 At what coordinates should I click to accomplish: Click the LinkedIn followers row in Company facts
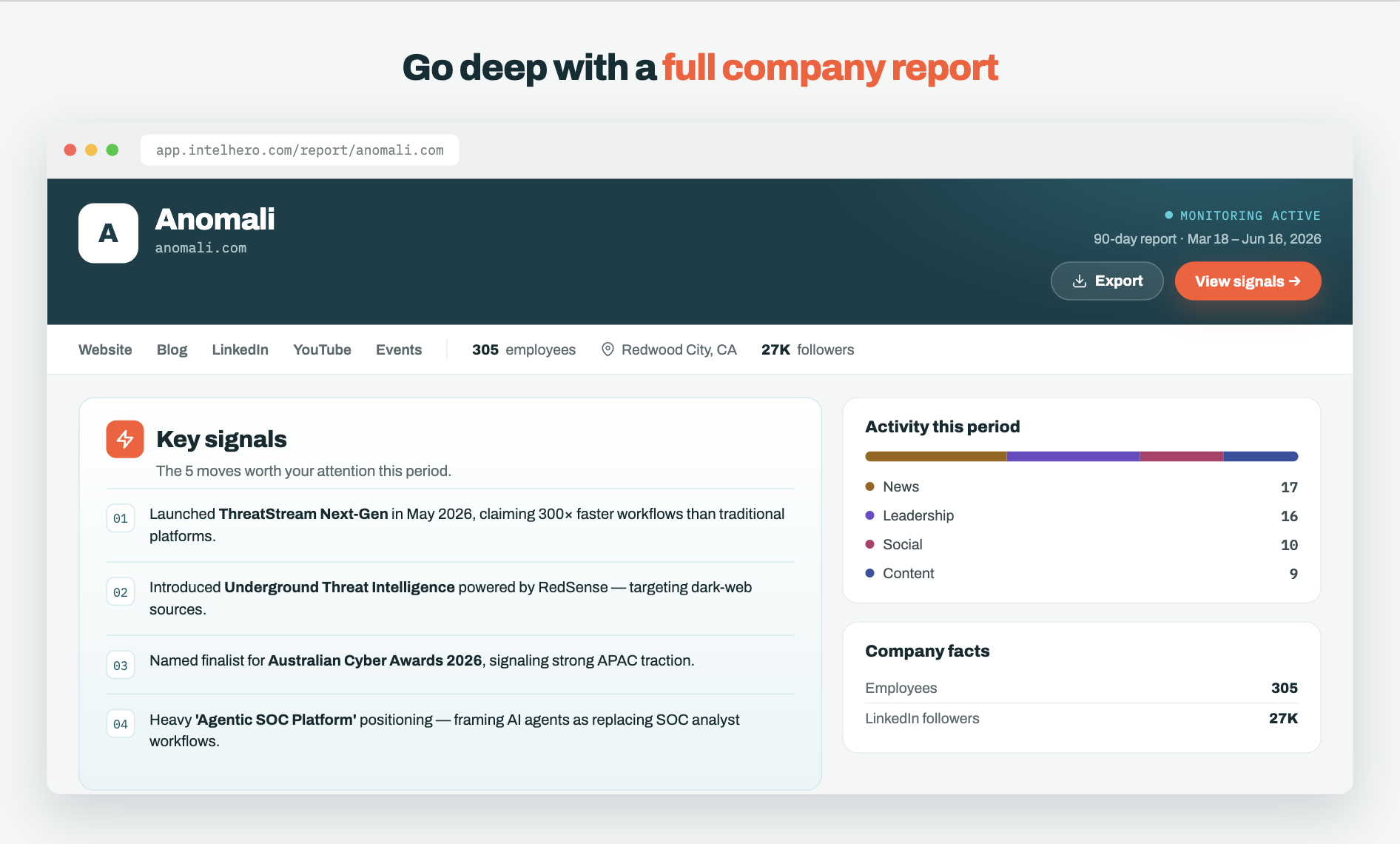point(1082,718)
